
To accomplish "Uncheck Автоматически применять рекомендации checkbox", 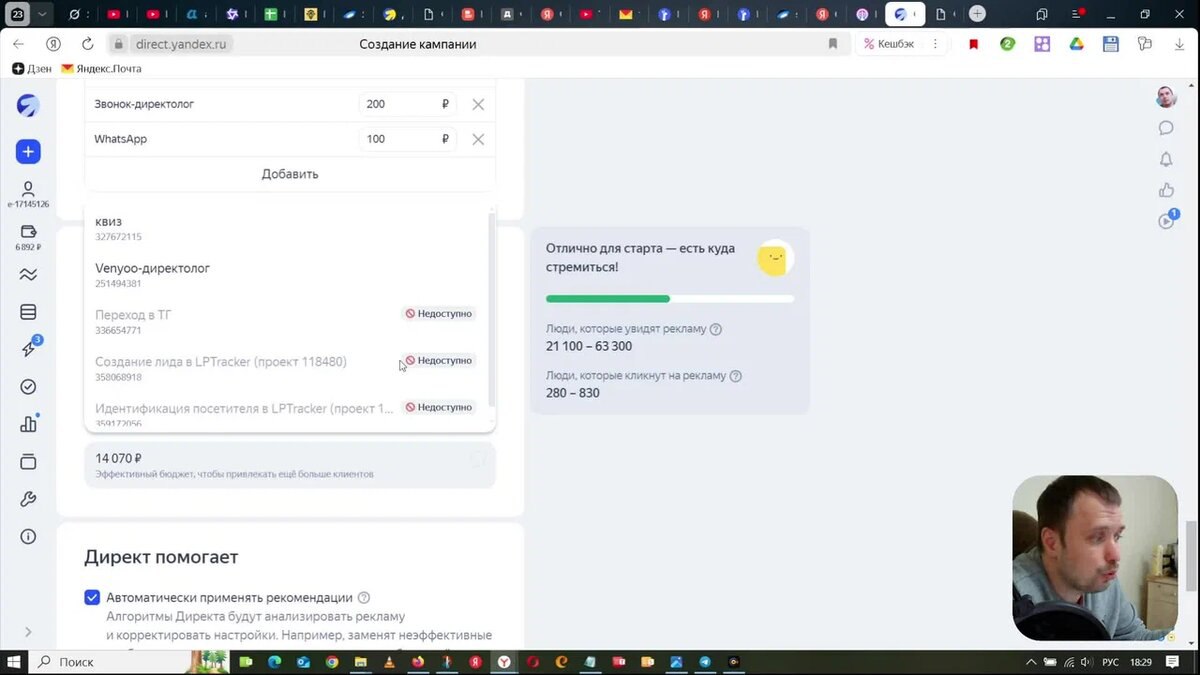I will click(92, 598).
